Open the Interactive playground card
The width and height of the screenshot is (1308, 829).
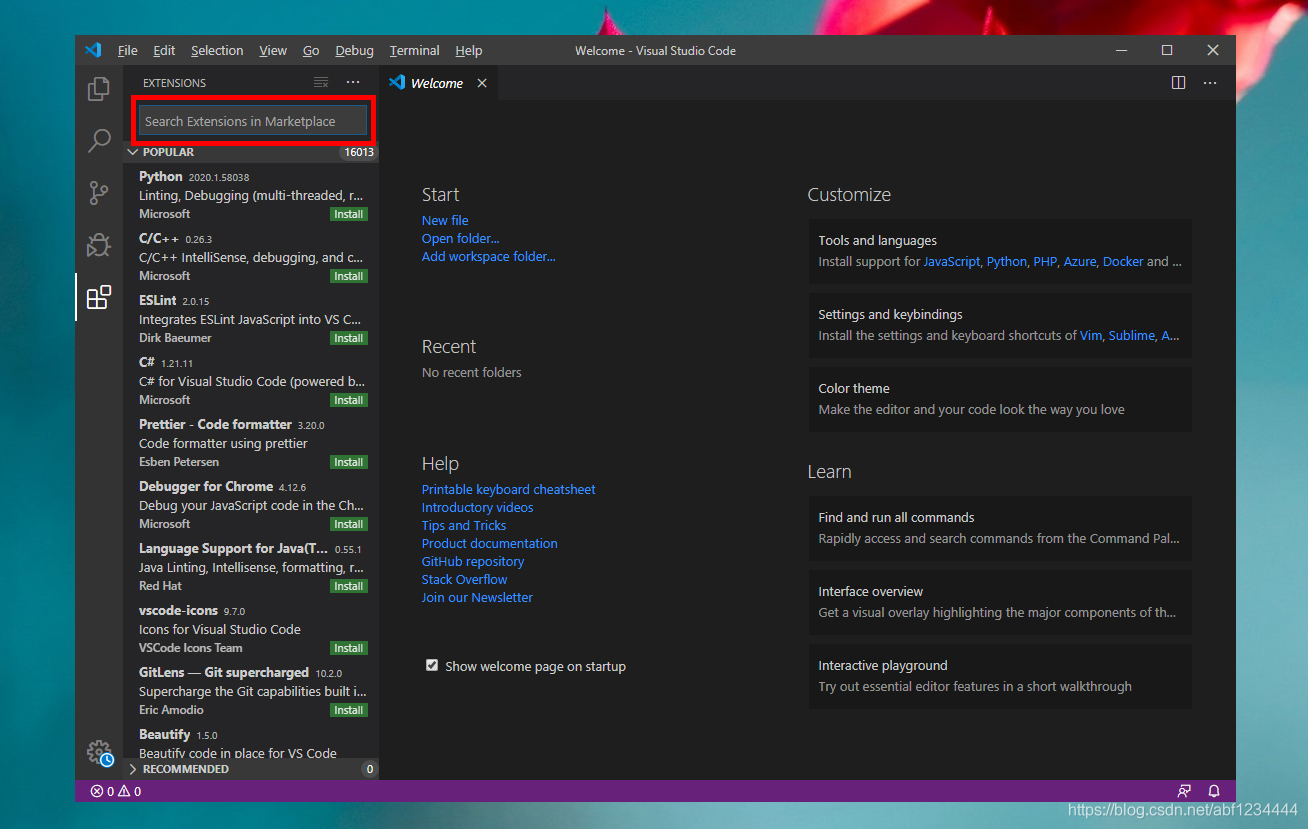pyautogui.click(x=1000, y=676)
